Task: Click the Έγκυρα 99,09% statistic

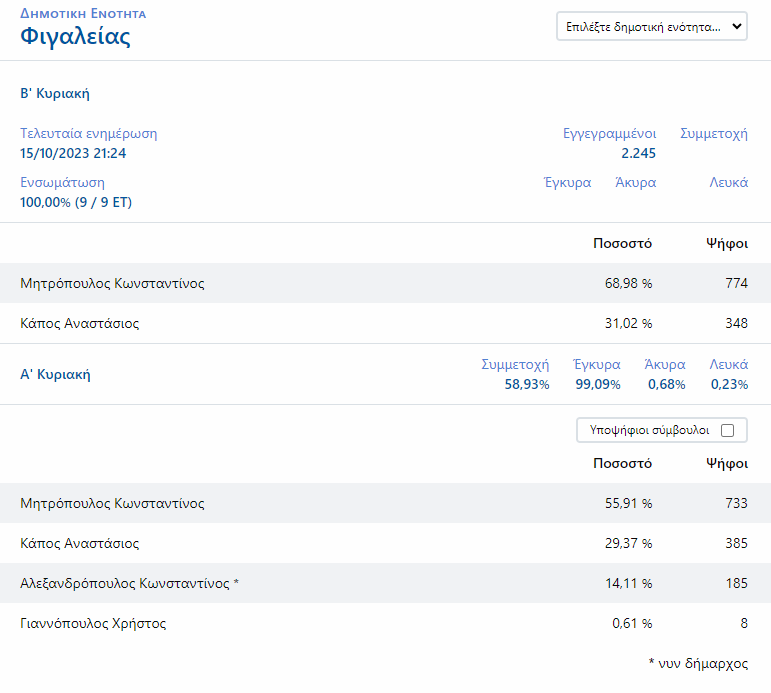Action: [597, 384]
